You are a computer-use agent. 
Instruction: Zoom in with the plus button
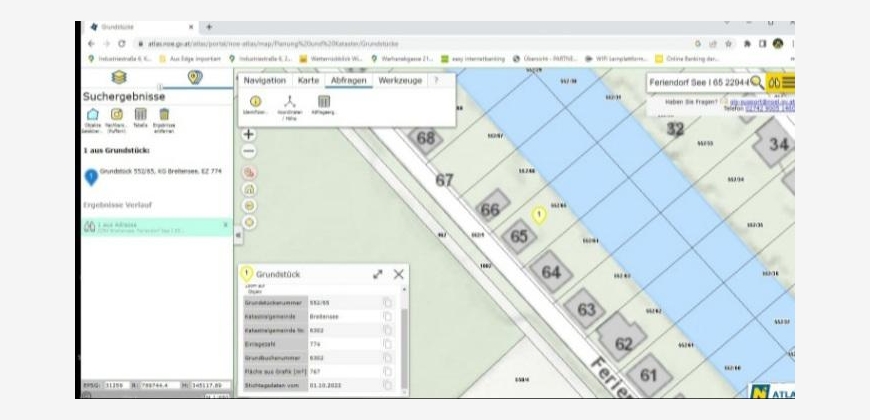(x=249, y=133)
